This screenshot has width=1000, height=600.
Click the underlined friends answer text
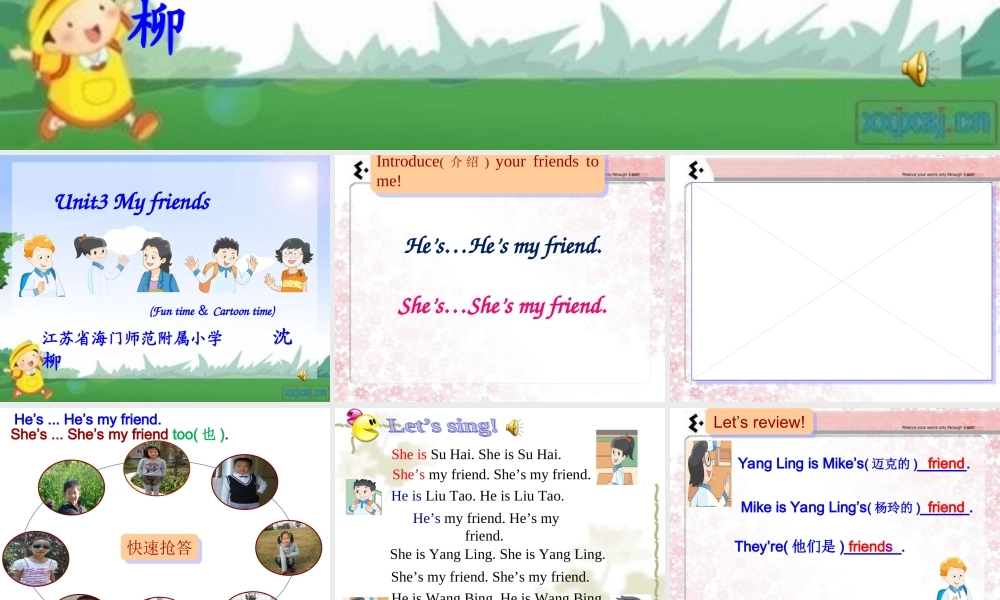(x=870, y=547)
